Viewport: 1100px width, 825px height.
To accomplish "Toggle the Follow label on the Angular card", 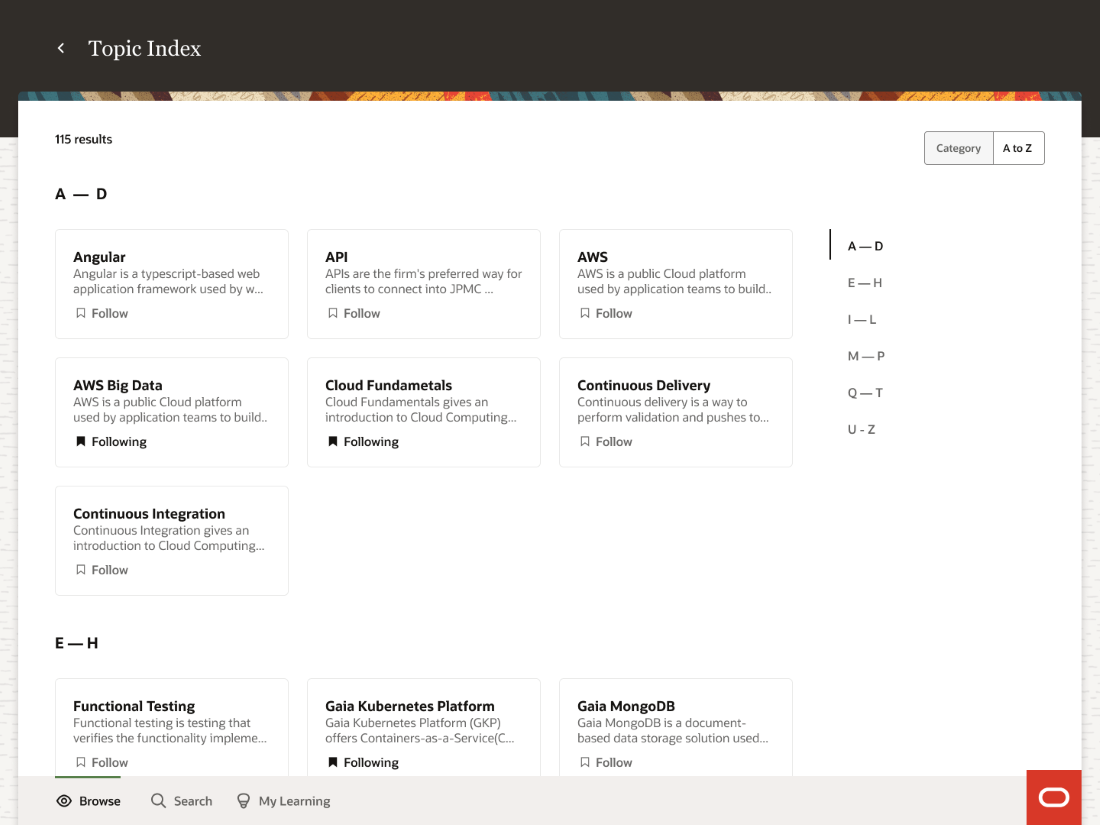I will pyautogui.click(x=109, y=314).
